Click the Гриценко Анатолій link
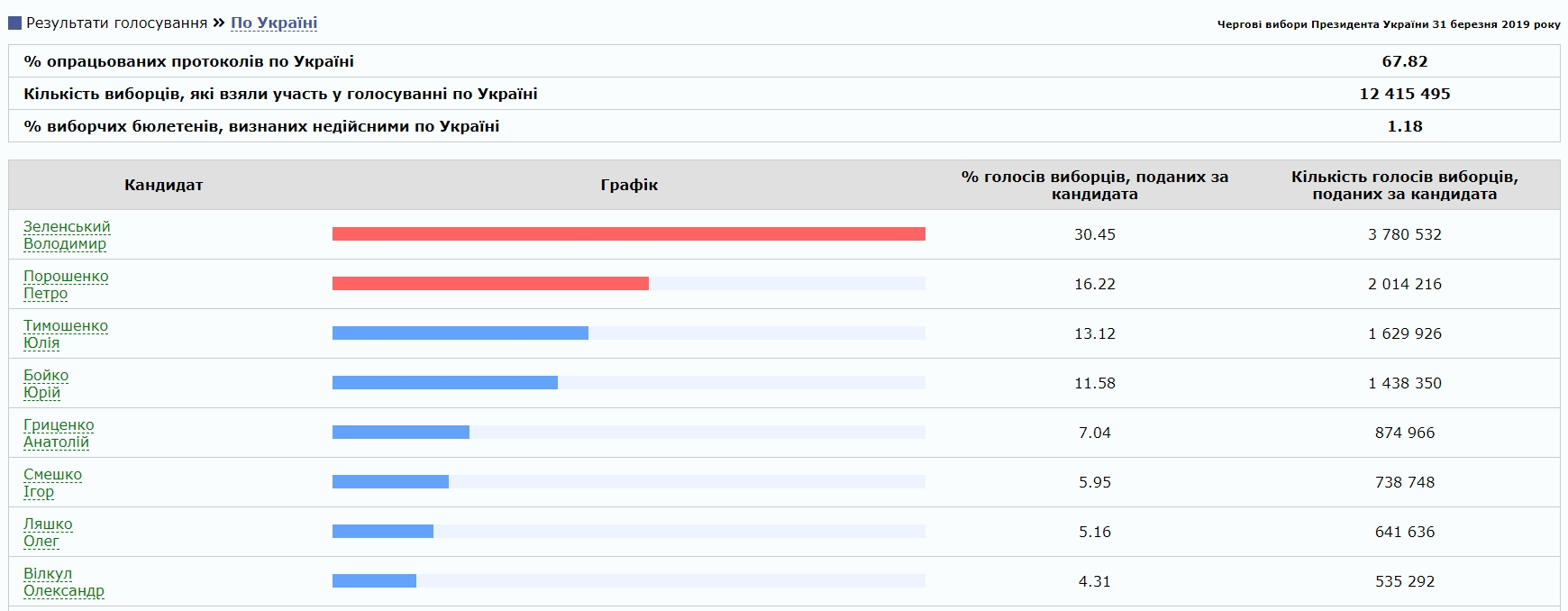The width and height of the screenshot is (1568, 611). [x=58, y=433]
